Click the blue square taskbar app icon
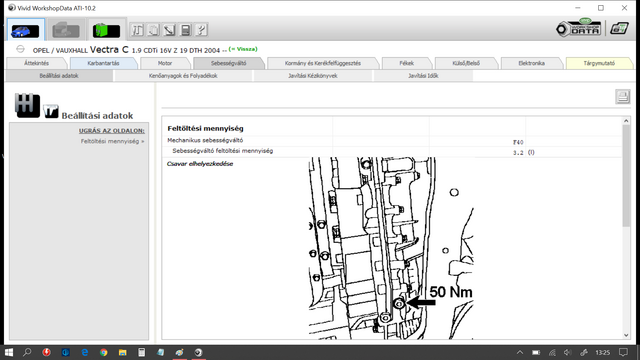The image size is (640, 360). pyautogui.click(x=65, y=352)
